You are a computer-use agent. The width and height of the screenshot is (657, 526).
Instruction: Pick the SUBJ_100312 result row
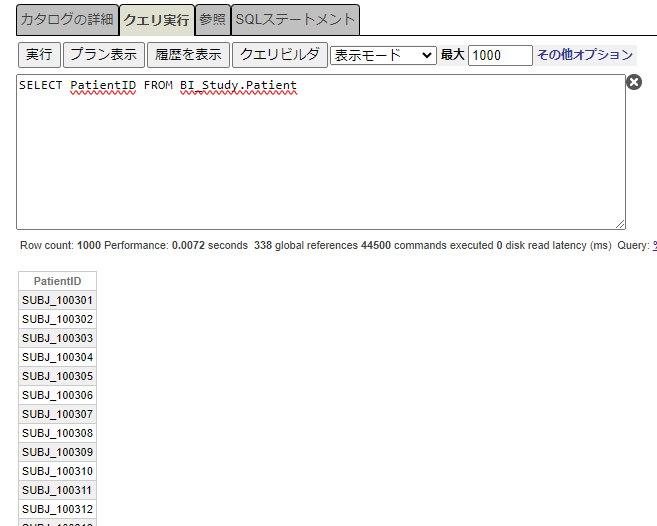click(57, 509)
